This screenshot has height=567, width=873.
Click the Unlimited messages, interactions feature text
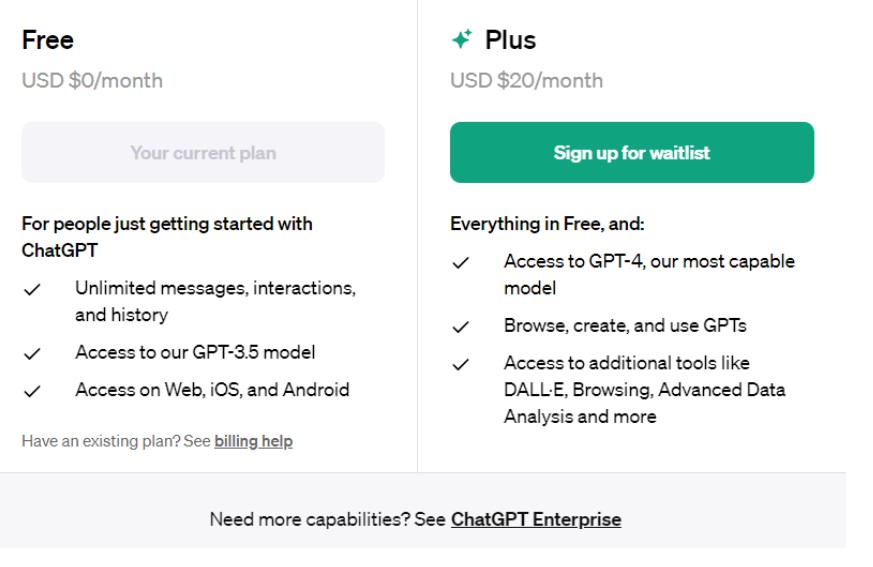click(215, 289)
